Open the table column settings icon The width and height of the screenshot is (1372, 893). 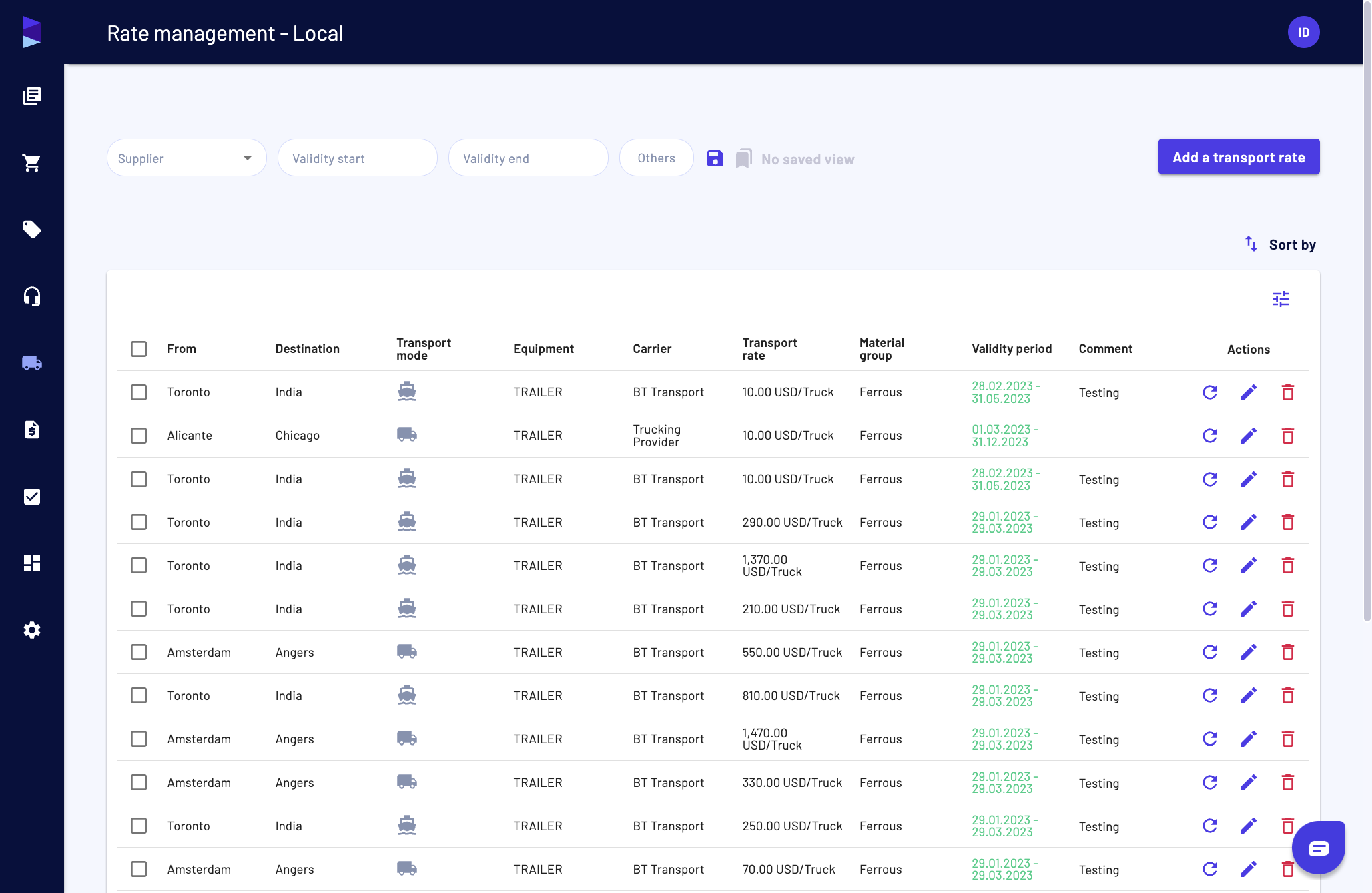[1281, 299]
